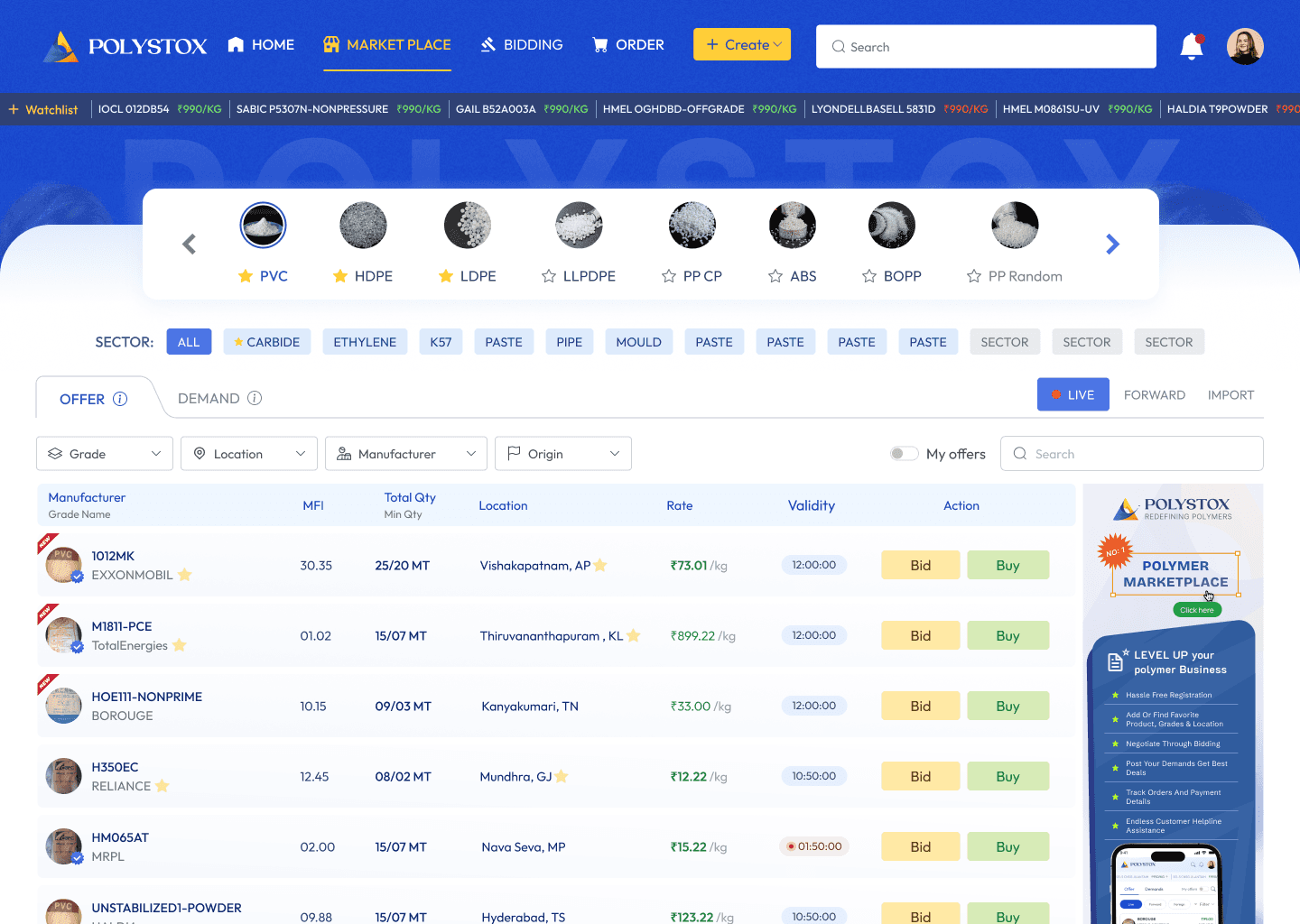Select the IMPORT view
The width and height of the screenshot is (1300, 924).
(x=1231, y=395)
